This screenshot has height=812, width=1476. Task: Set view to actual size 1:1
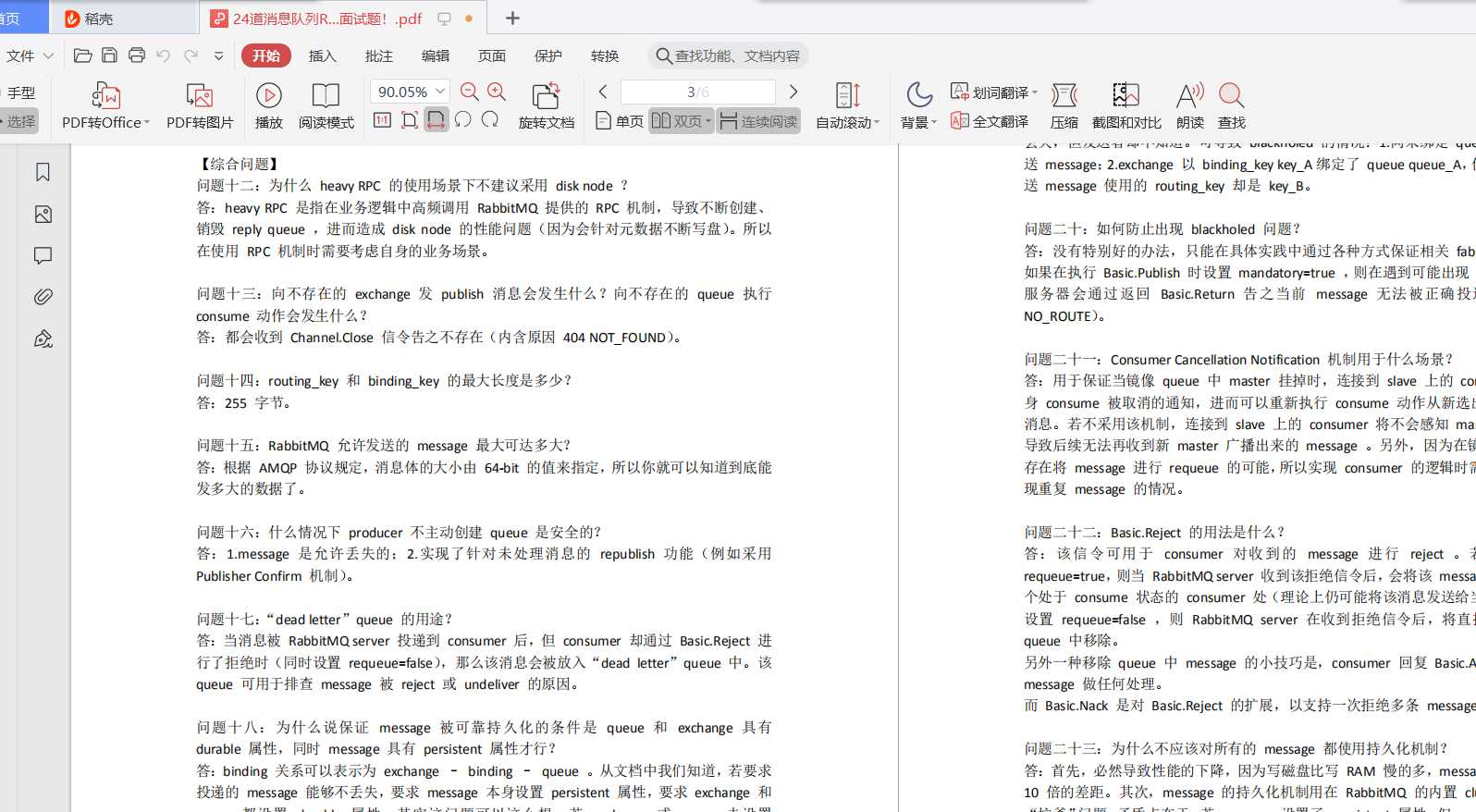pos(382,120)
